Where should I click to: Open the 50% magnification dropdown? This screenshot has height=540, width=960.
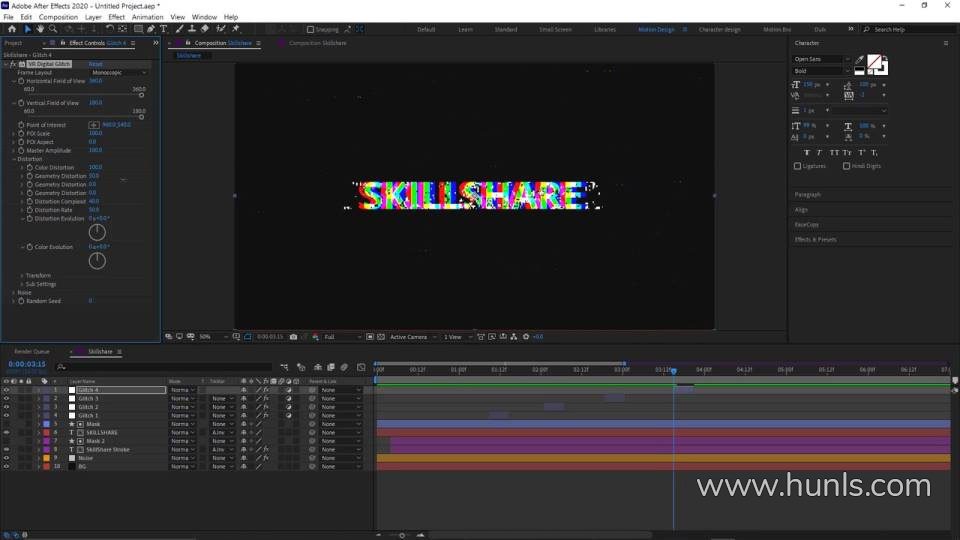pyautogui.click(x=213, y=337)
